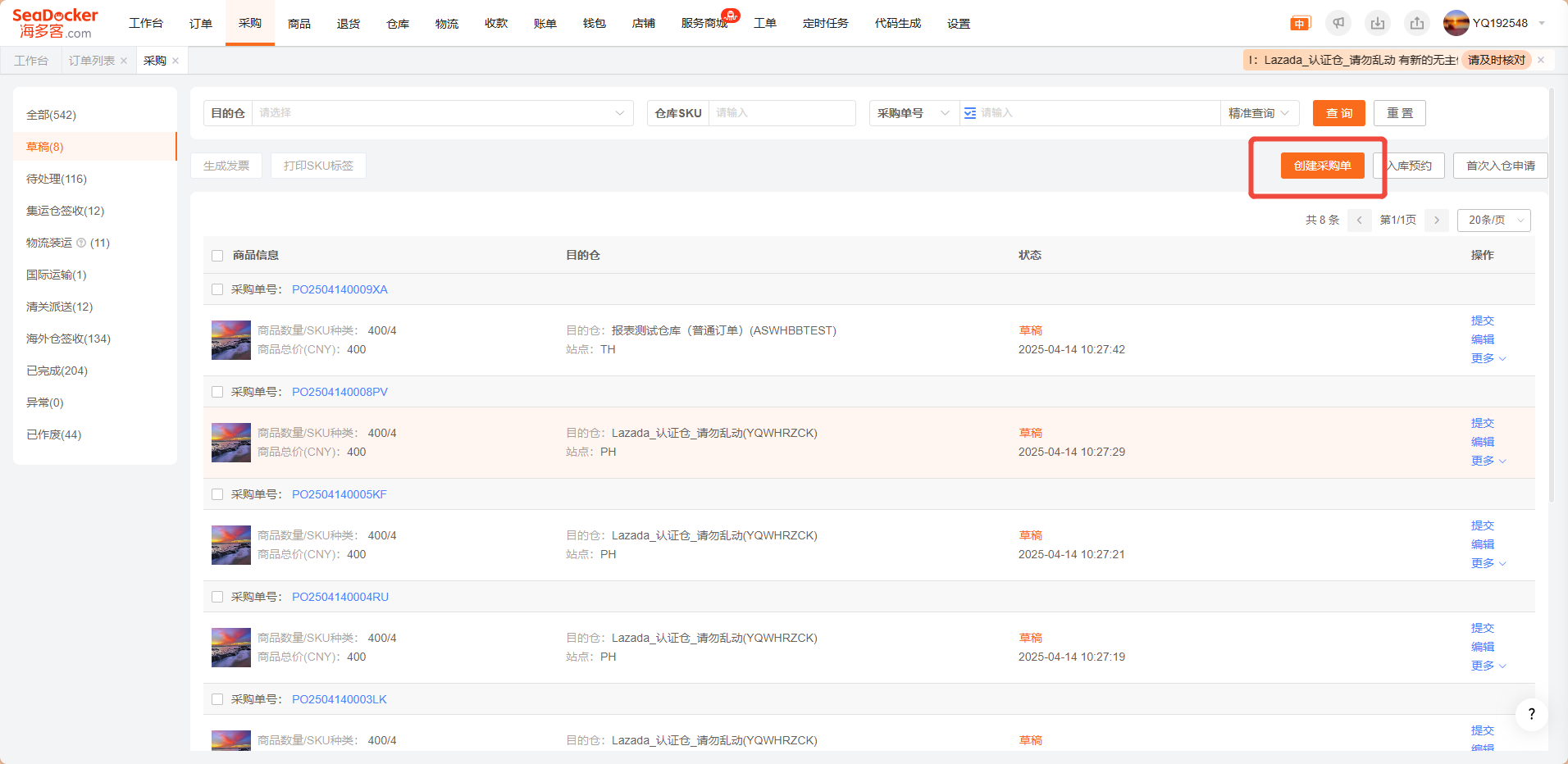Open purchase order link PO2504140008PV
This screenshot has width=1568, height=764.
click(340, 392)
